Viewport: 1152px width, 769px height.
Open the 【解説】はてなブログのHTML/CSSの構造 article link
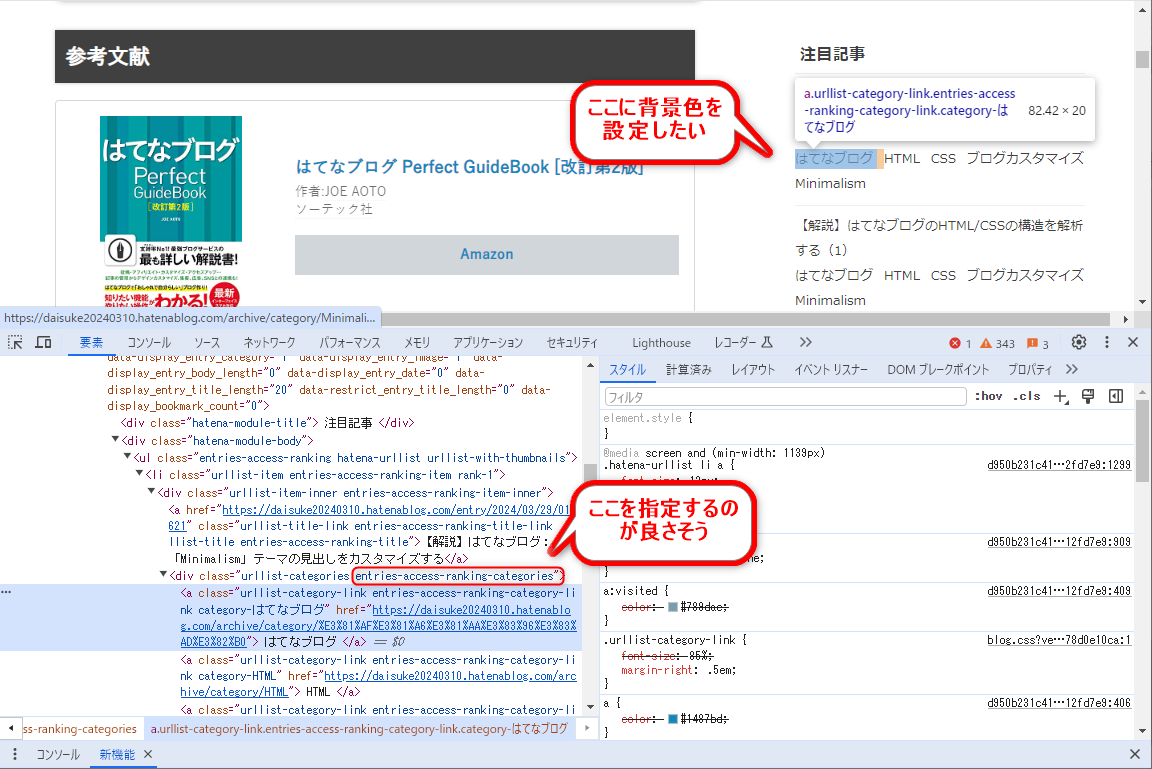pos(938,237)
